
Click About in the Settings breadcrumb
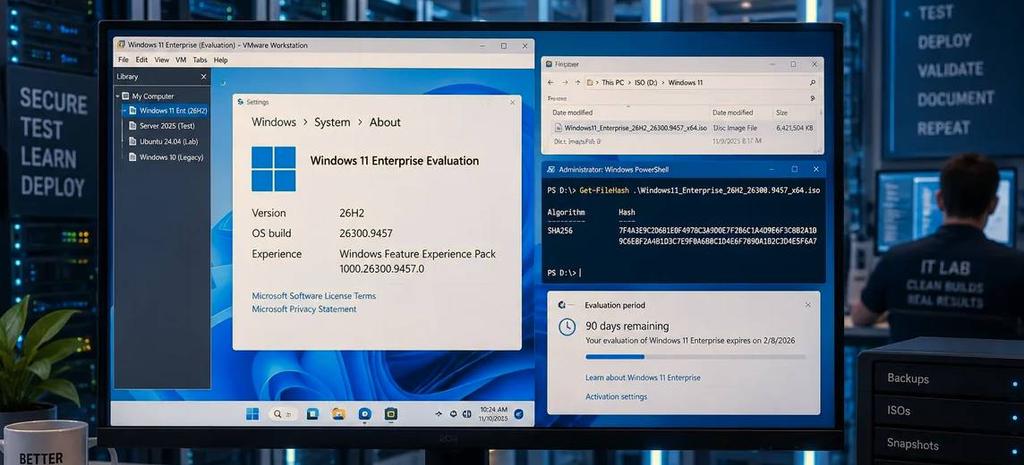pos(385,122)
